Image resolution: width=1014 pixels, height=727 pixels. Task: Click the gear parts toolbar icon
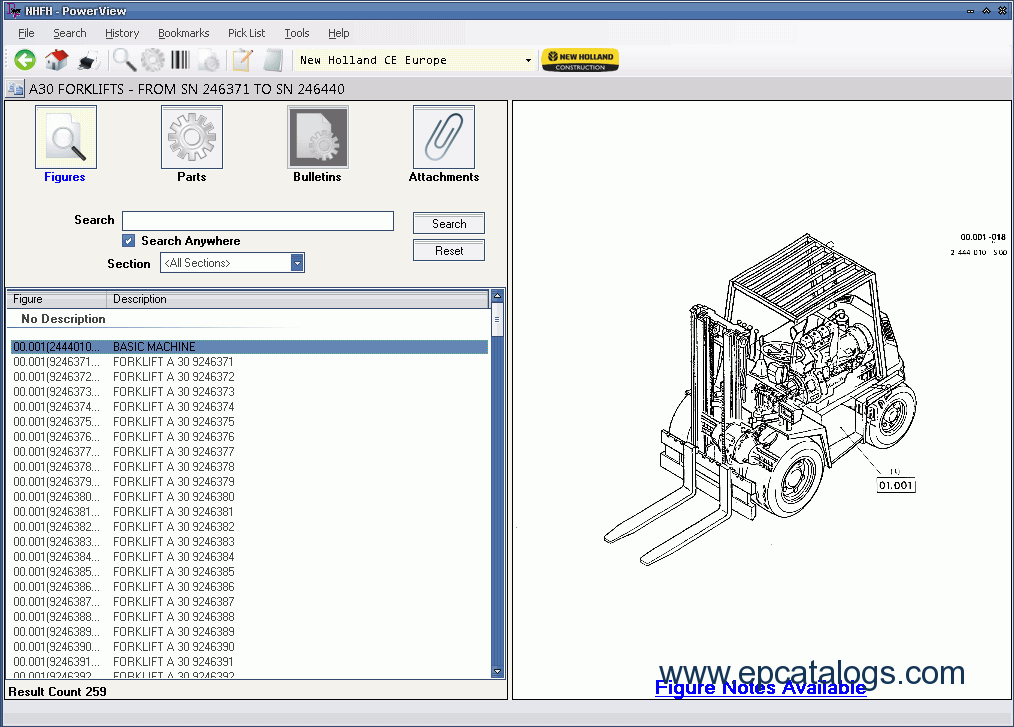(153, 60)
